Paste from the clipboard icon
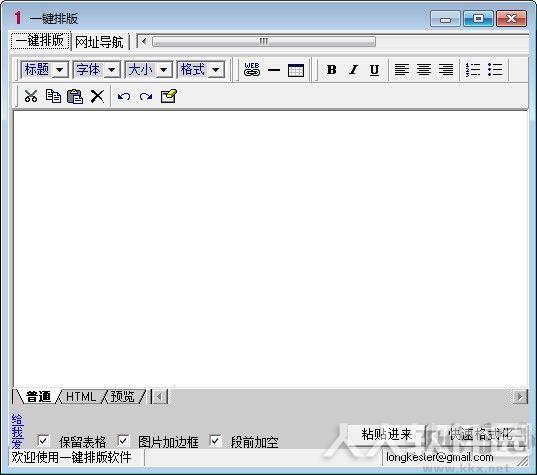Image resolution: width=537 pixels, height=475 pixels. coord(75,96)
